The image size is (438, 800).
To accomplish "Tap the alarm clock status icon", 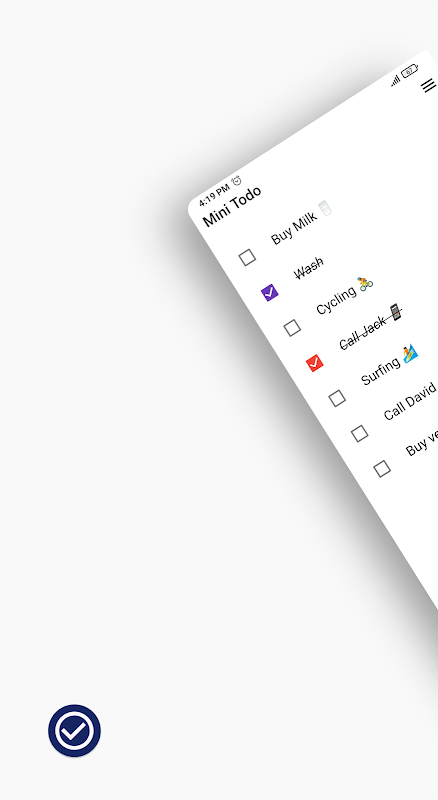I will (x=236, y=181).
